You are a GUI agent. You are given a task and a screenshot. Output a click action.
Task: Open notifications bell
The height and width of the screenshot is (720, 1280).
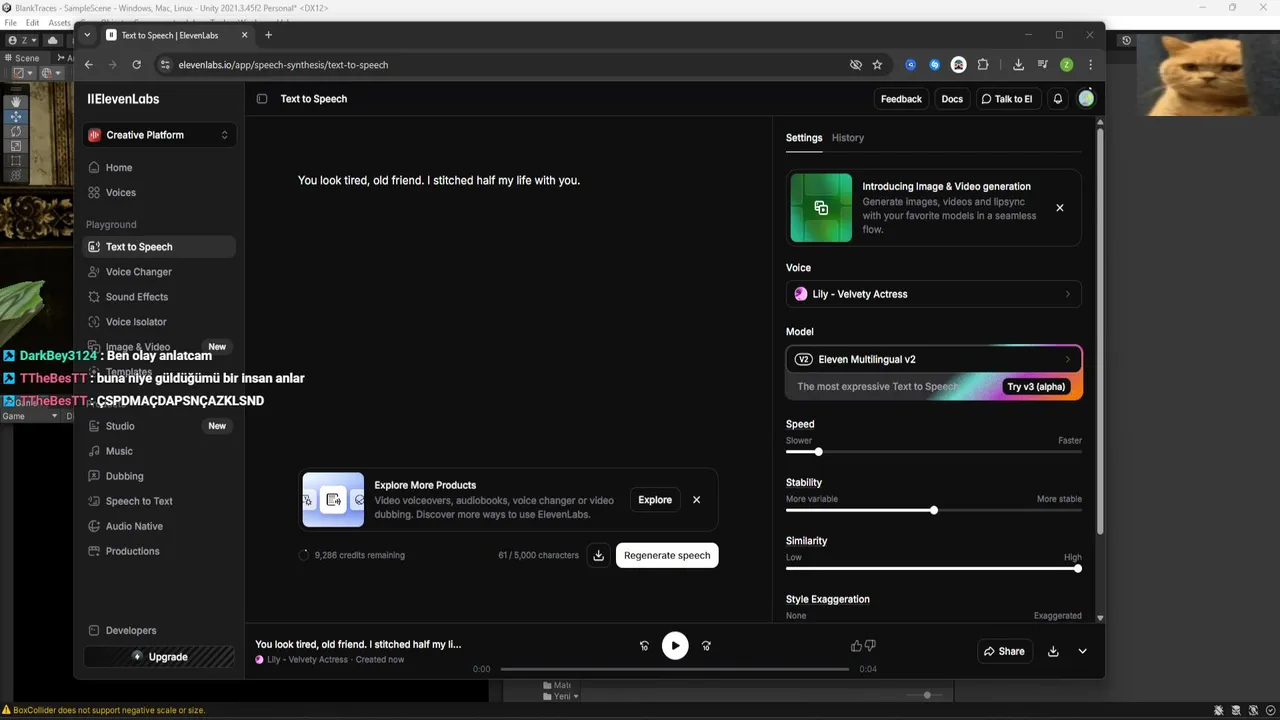[1058, 99]
